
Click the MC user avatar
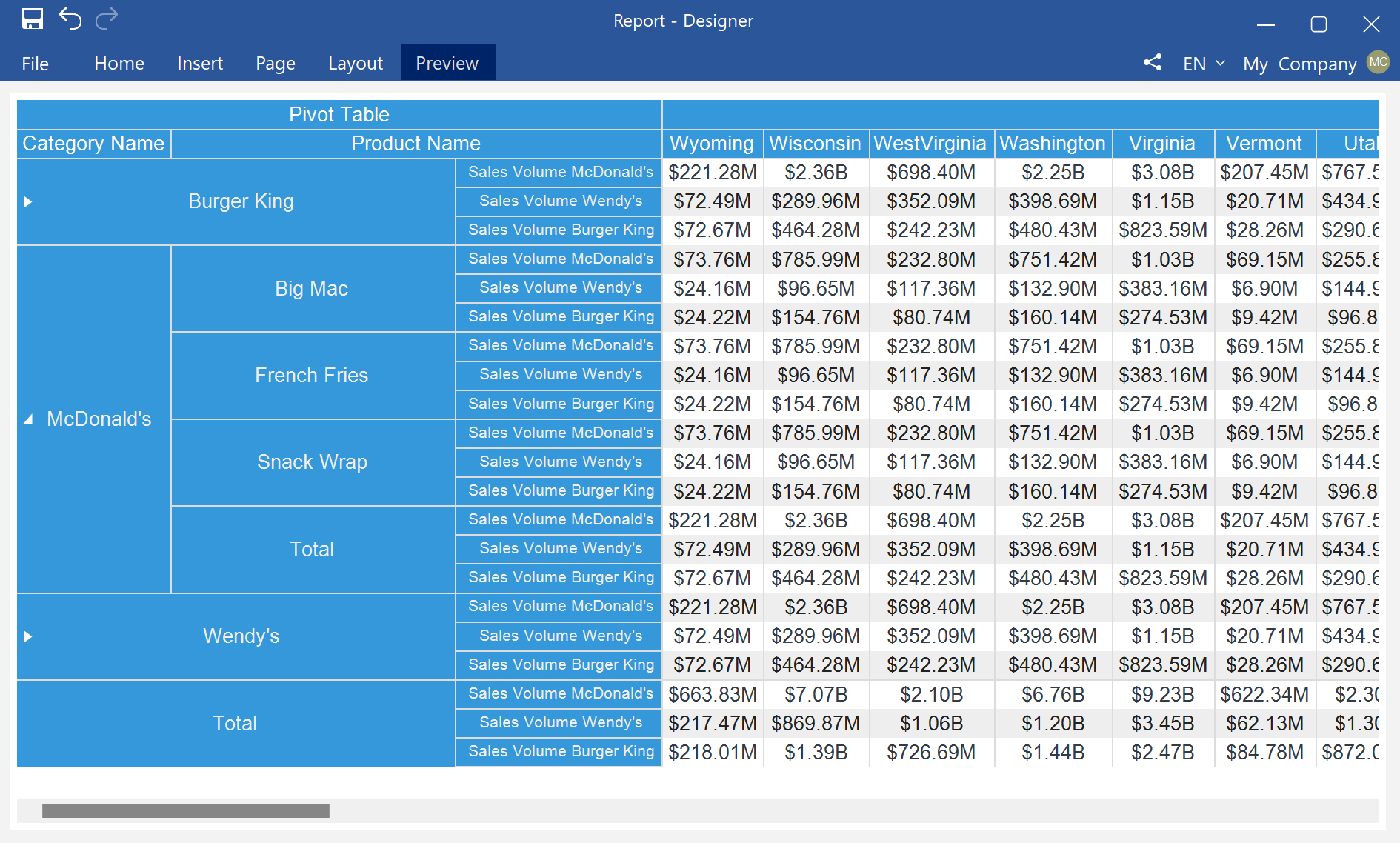pos(1378,62)
